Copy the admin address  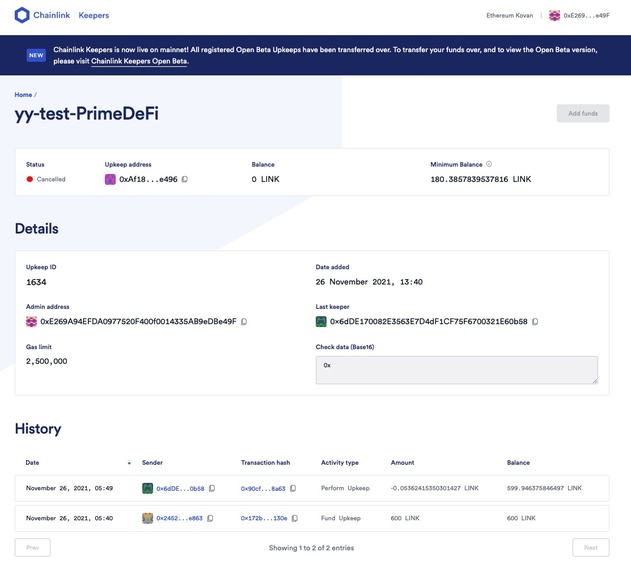(244, 322)
